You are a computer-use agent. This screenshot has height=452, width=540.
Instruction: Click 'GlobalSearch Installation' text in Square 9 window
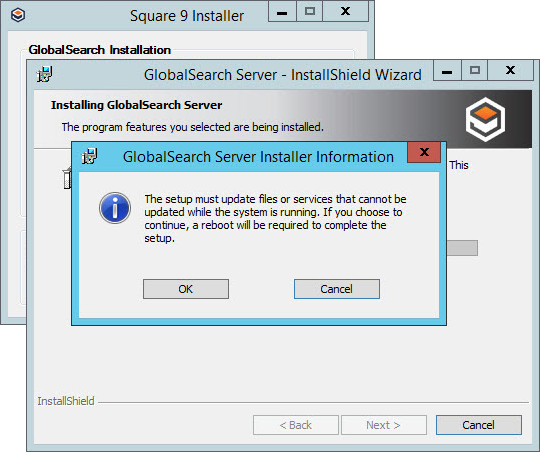[x=100, y=50]
